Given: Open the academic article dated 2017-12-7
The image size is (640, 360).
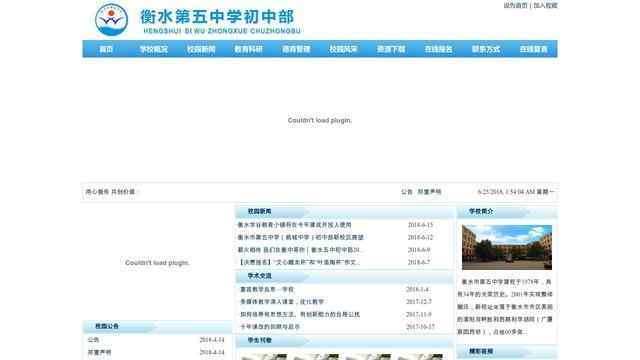Looking at the screenshot, I should (282, 302).
